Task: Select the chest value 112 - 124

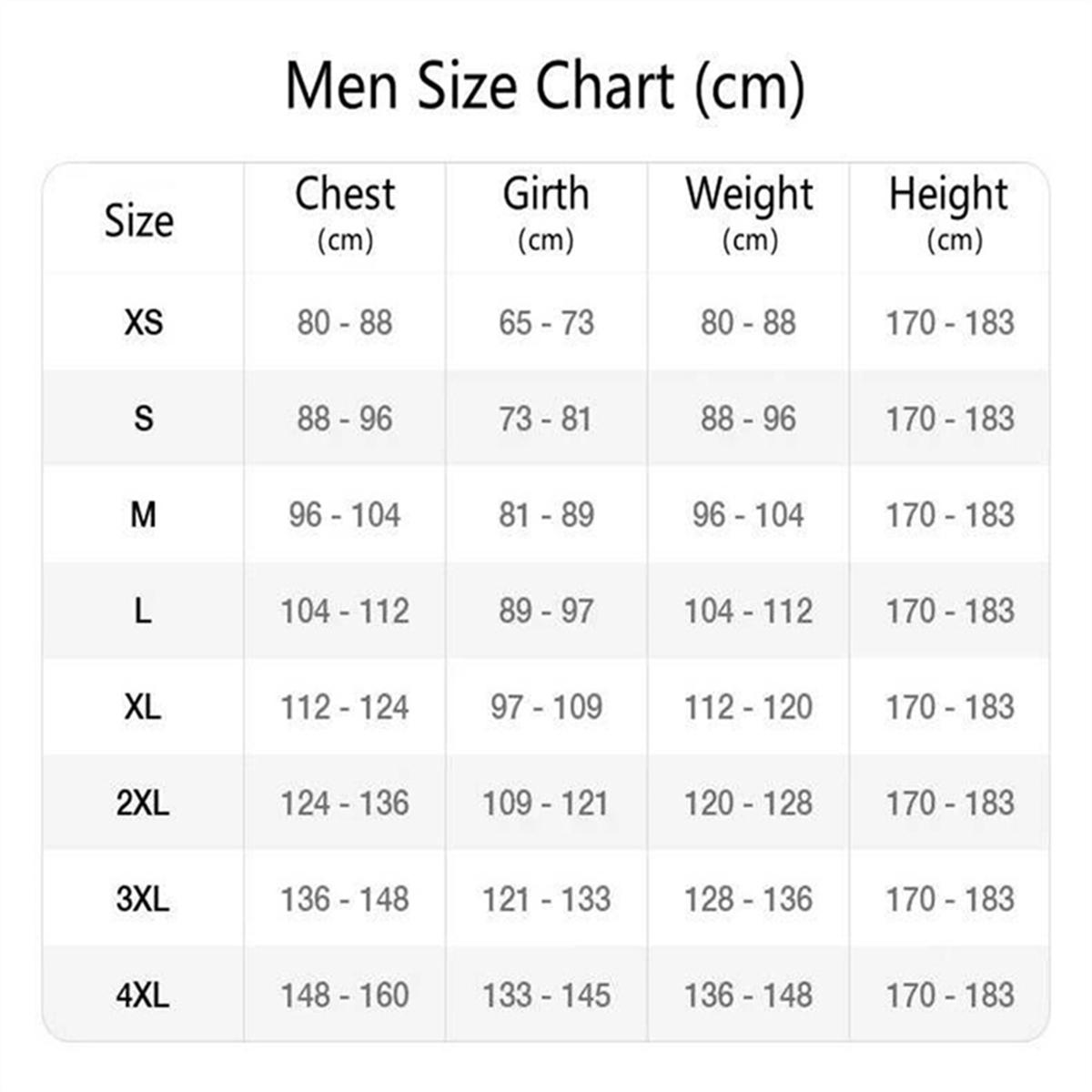Action: pyautogui.click(x=345, y=707)
